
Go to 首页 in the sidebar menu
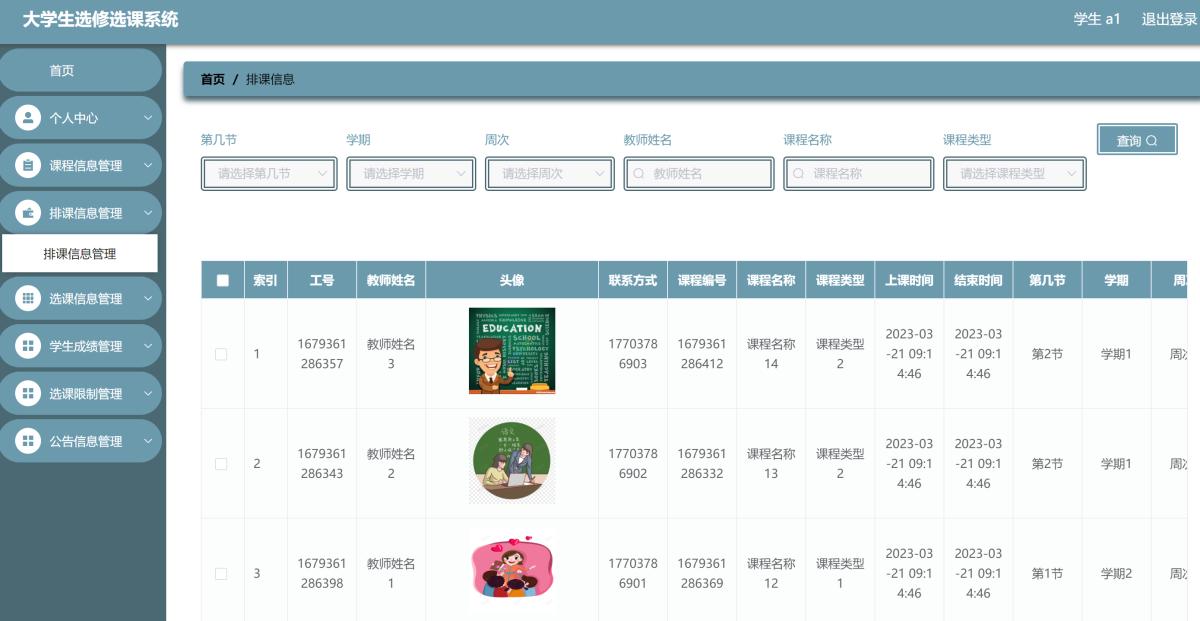62,71
